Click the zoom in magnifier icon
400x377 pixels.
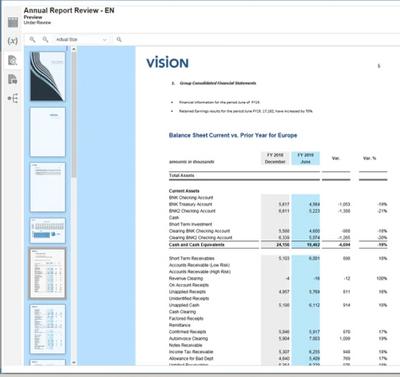tap(32, 39)
